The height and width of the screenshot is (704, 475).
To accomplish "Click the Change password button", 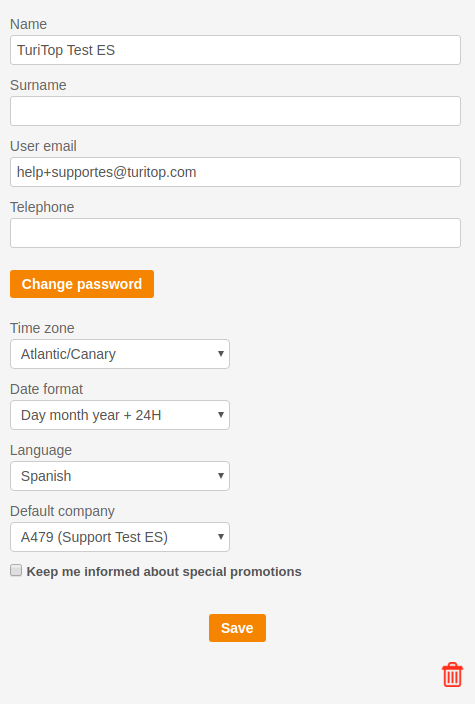I will 82,284.
